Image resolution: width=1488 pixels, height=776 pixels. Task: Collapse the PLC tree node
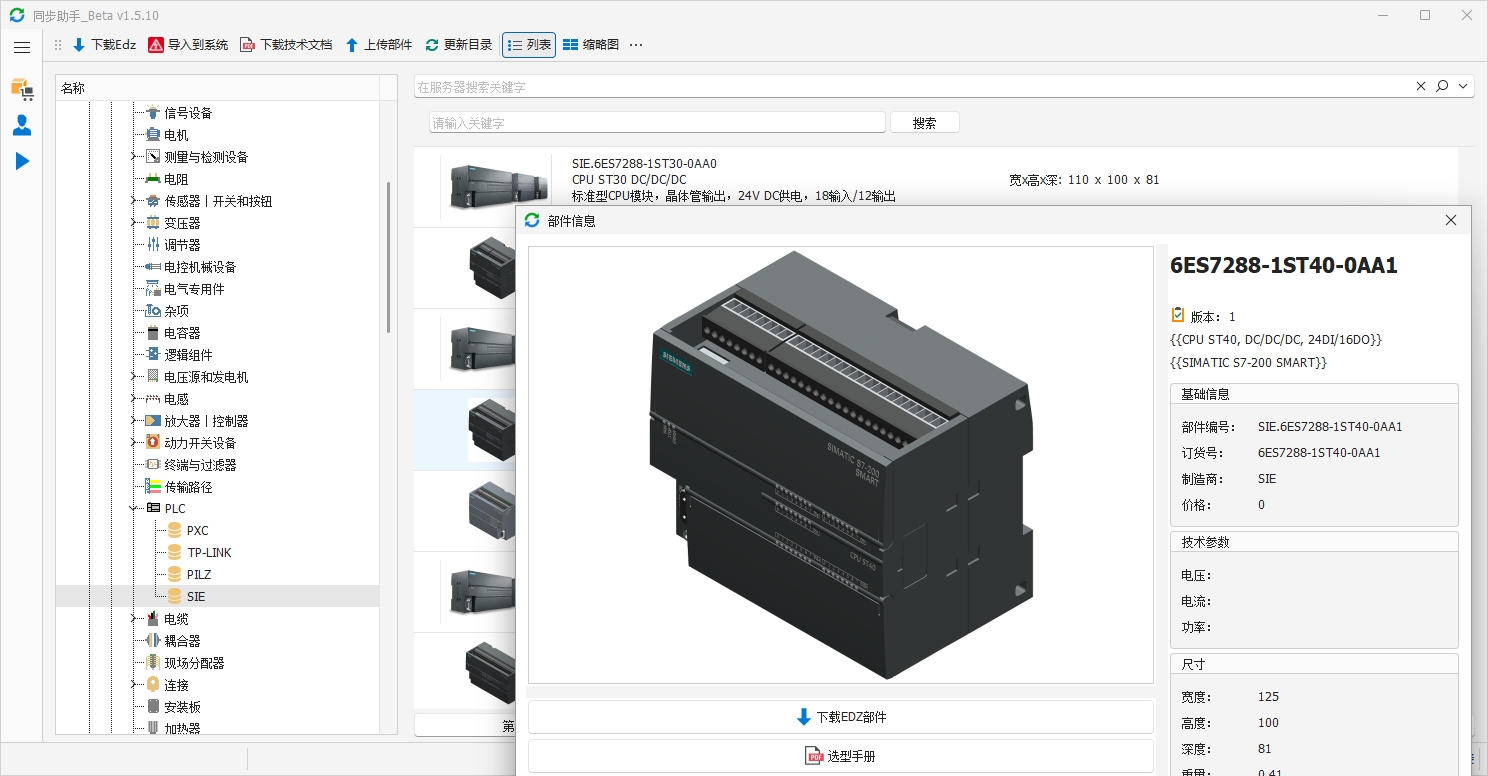pyautogui.click(x=133, y=509)
